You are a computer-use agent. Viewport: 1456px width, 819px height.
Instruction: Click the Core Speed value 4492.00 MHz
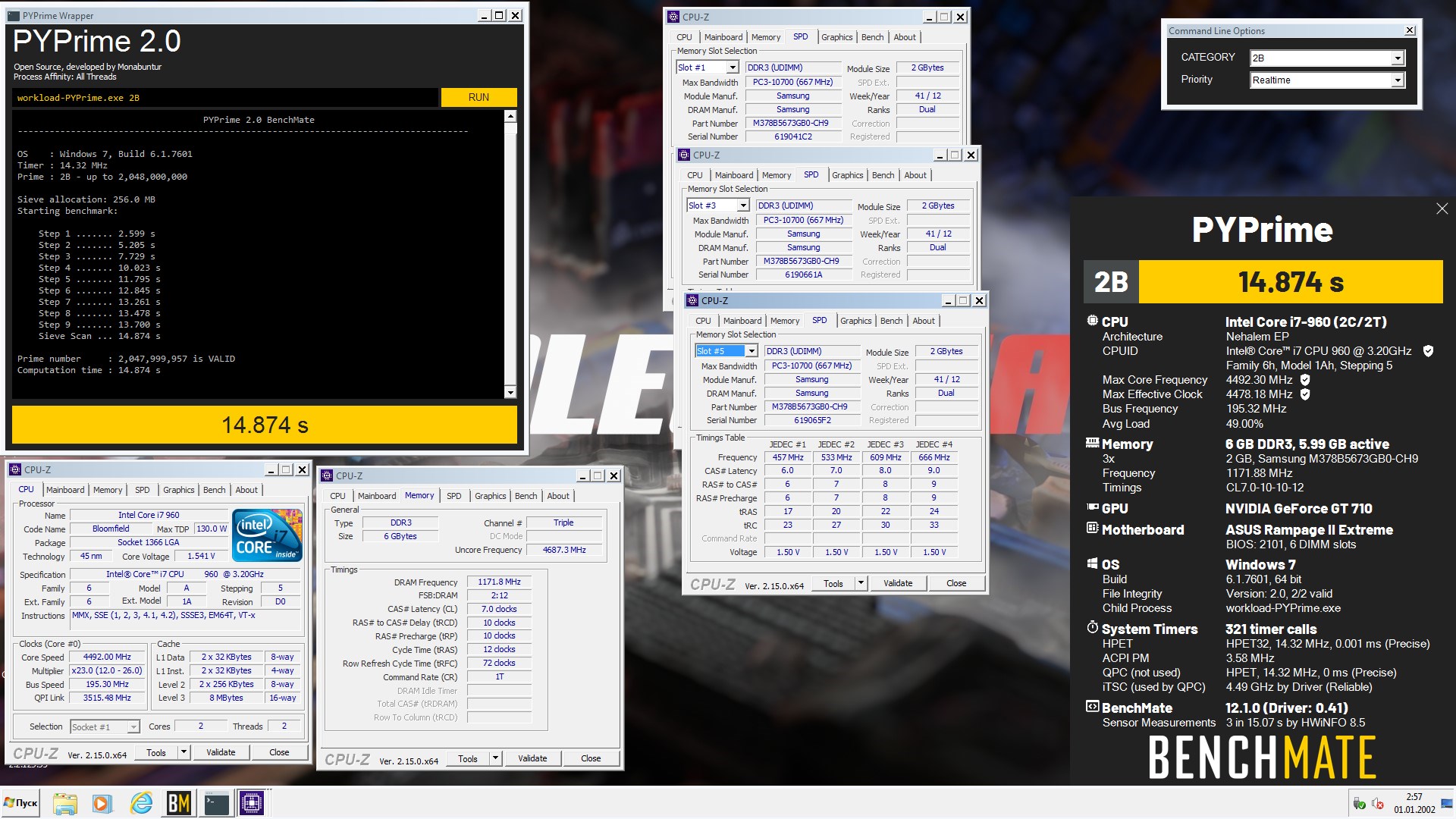tap(107, 657)
